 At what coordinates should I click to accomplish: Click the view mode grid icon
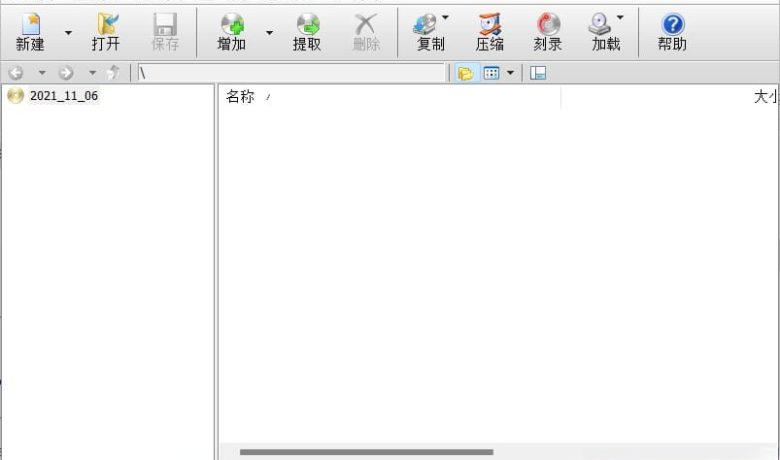[x=491, y=73]
